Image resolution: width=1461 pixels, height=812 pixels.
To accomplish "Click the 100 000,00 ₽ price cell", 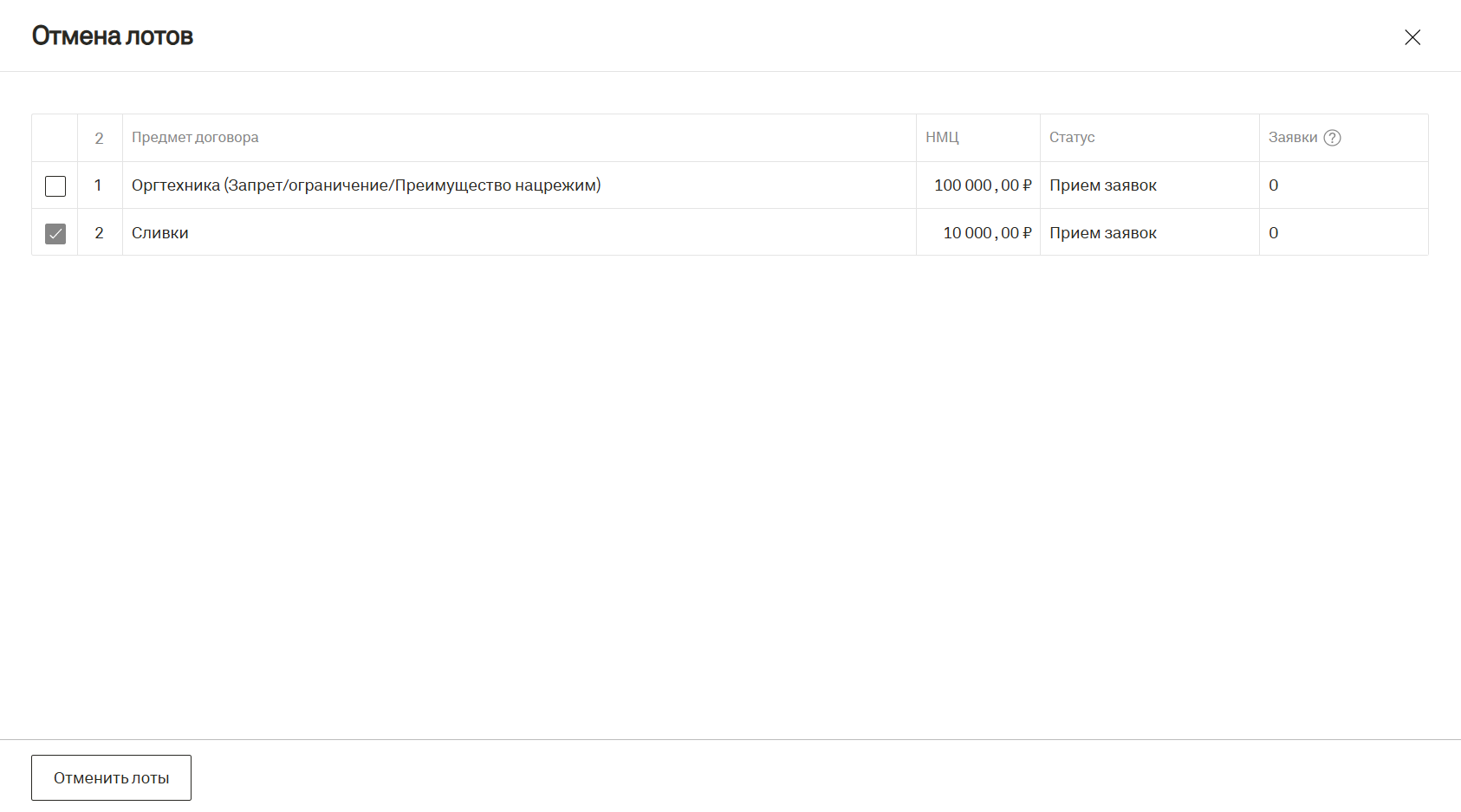I will 982,185.
